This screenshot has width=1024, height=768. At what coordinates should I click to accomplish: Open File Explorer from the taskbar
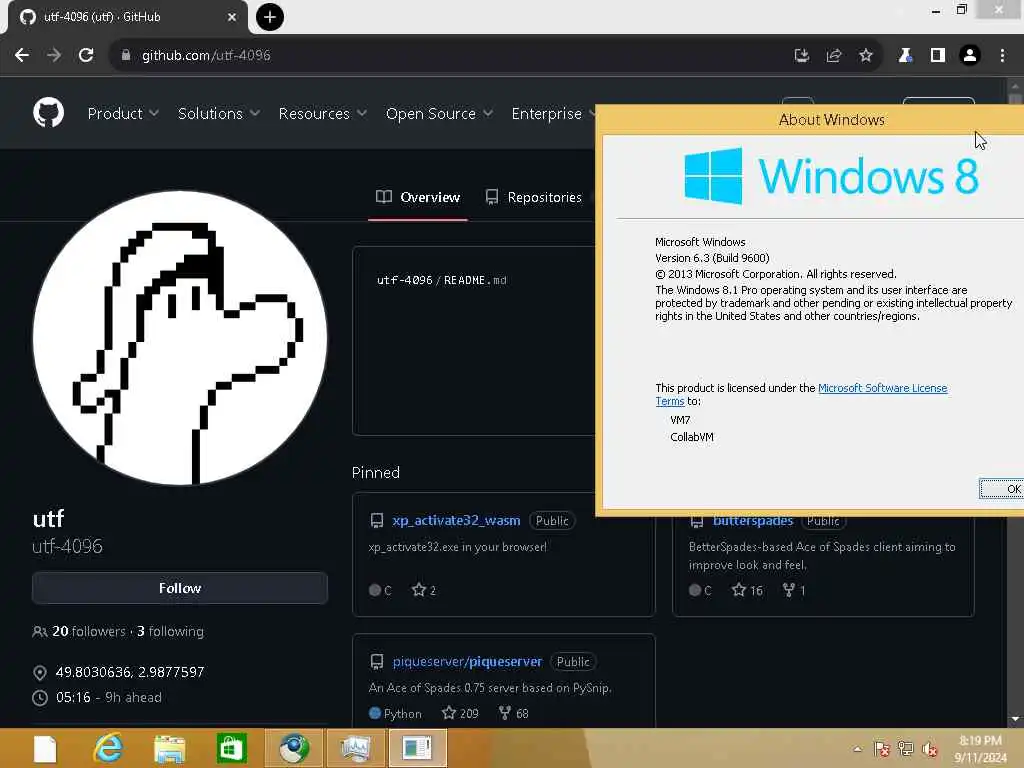pos(170,748)
